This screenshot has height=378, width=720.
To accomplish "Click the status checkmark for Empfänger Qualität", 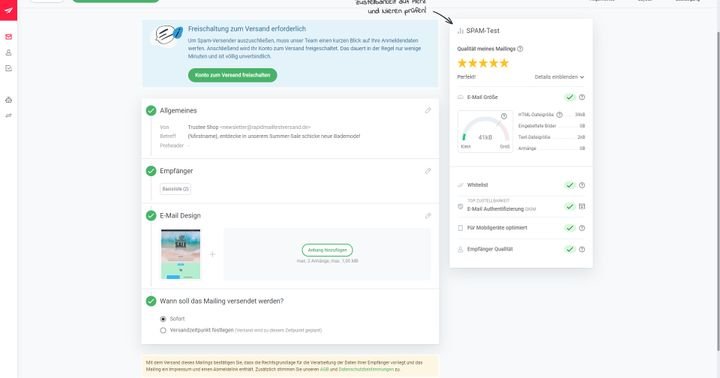I will point(569,249).
